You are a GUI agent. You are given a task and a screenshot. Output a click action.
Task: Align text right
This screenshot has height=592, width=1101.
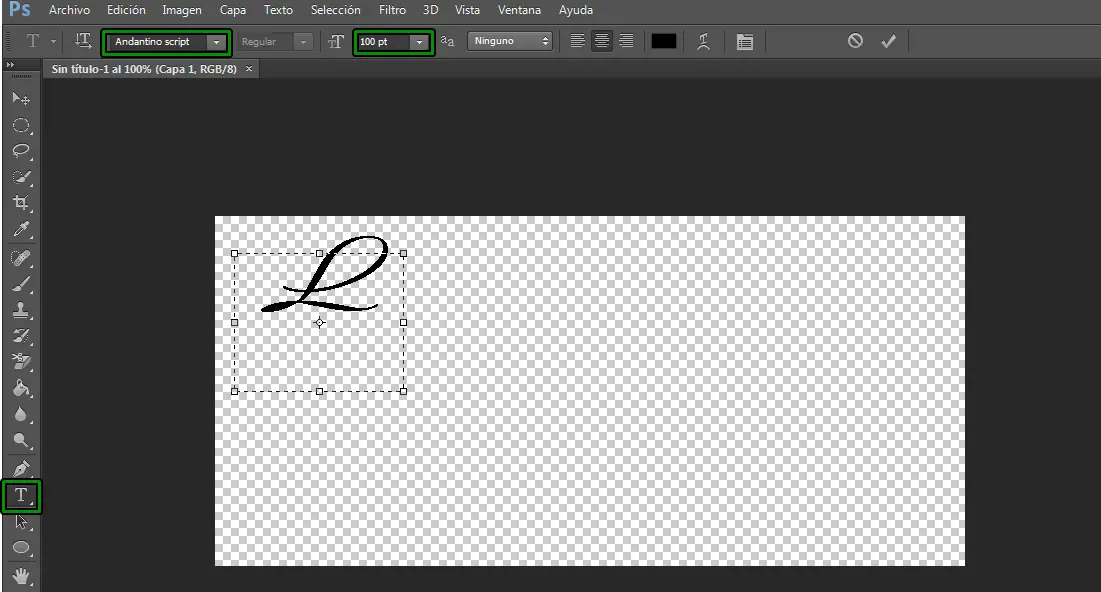click(x=626, y=41)
